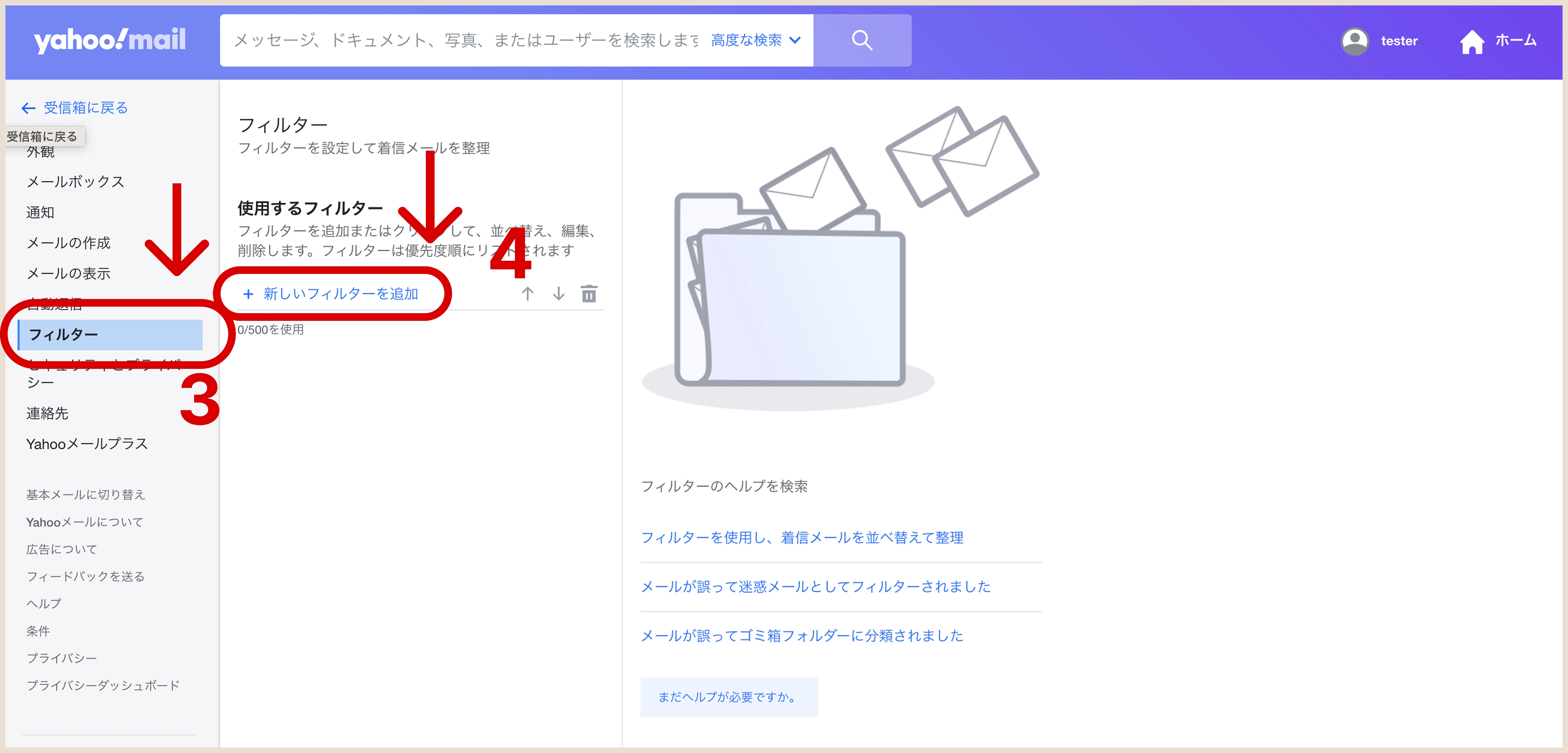Open the メールの表示 settings section
Screen dimensions: 1568x753
(x=69, y=273)
